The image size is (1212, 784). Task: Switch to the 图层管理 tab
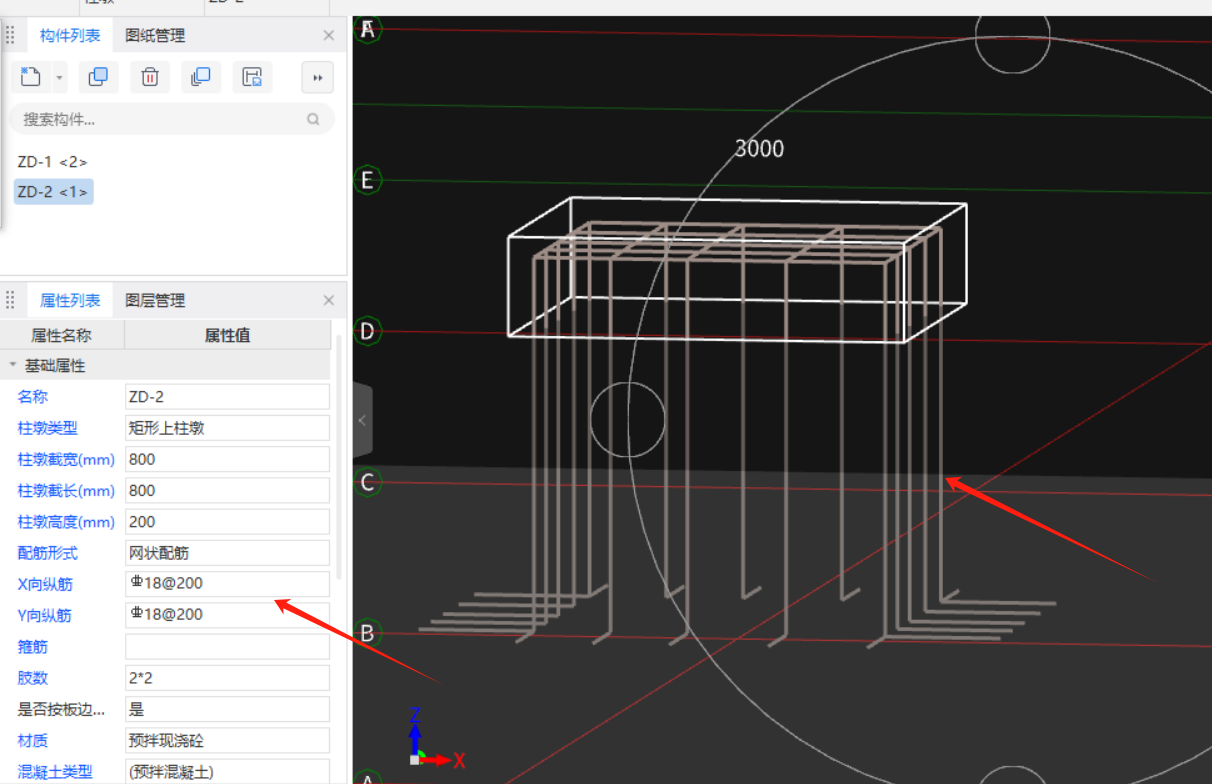pyautogui.click(x=155, y=300)
